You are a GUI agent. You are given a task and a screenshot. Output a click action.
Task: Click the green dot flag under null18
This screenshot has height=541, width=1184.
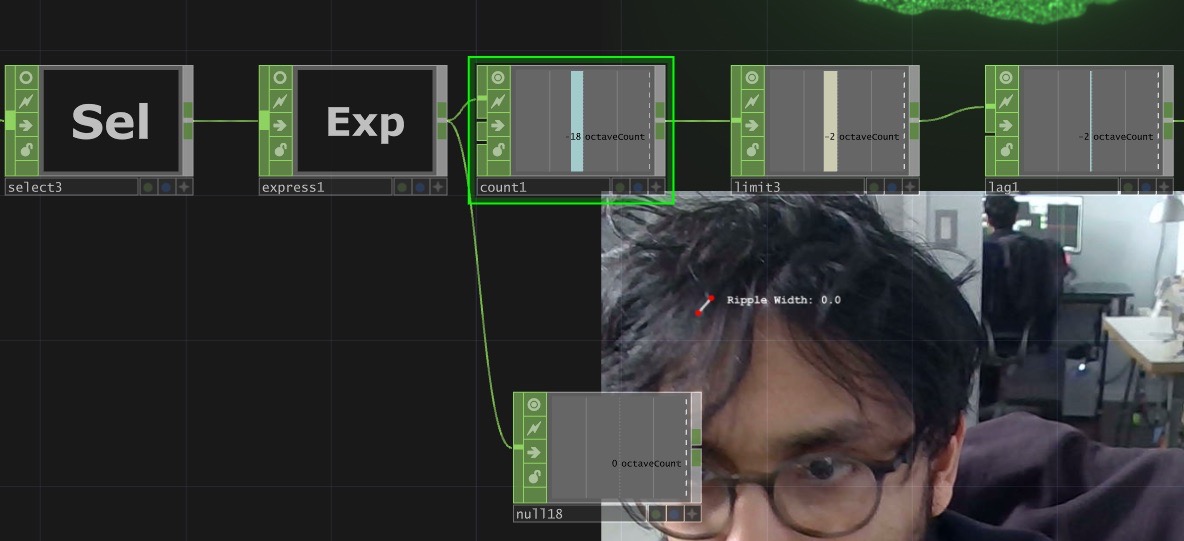tap(656, 515)
